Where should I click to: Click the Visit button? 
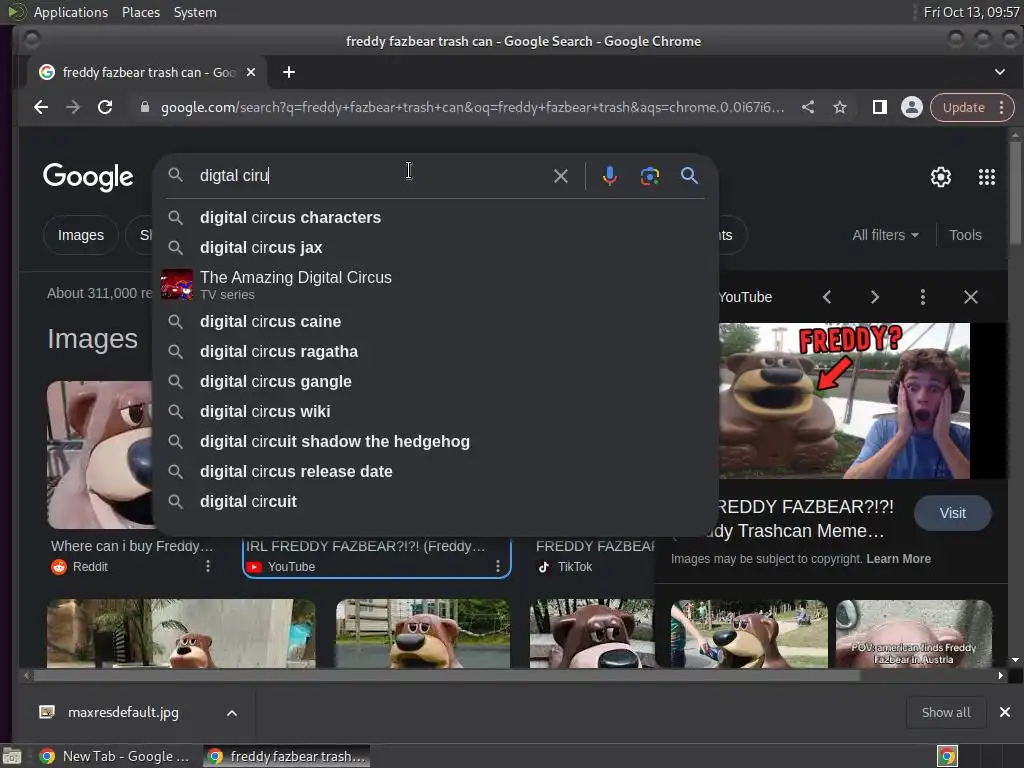952,513
